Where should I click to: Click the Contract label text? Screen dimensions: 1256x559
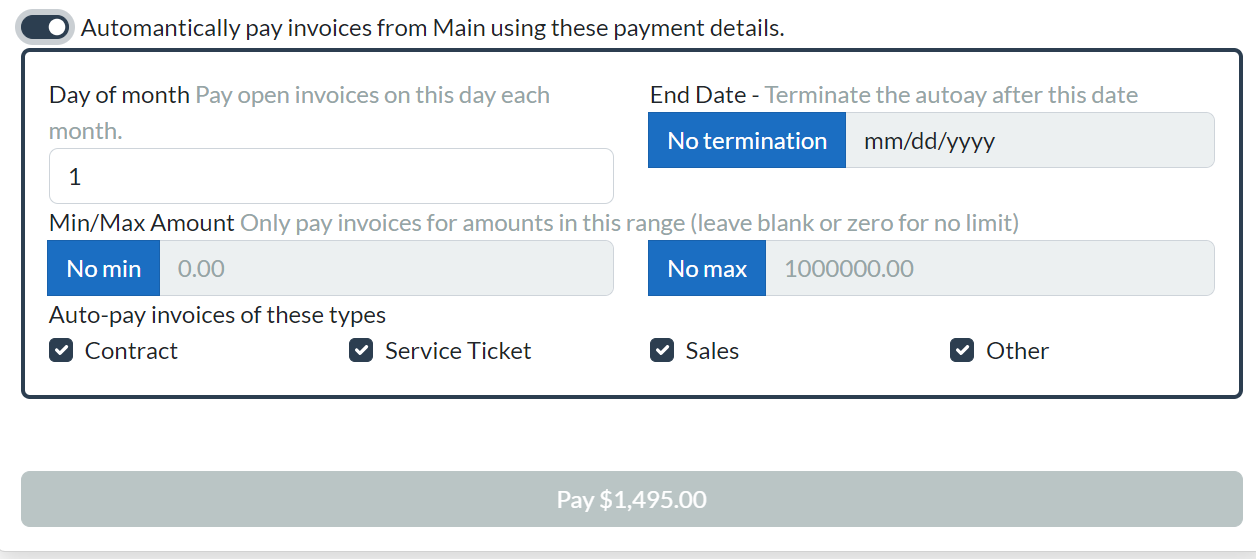(131, 351)
